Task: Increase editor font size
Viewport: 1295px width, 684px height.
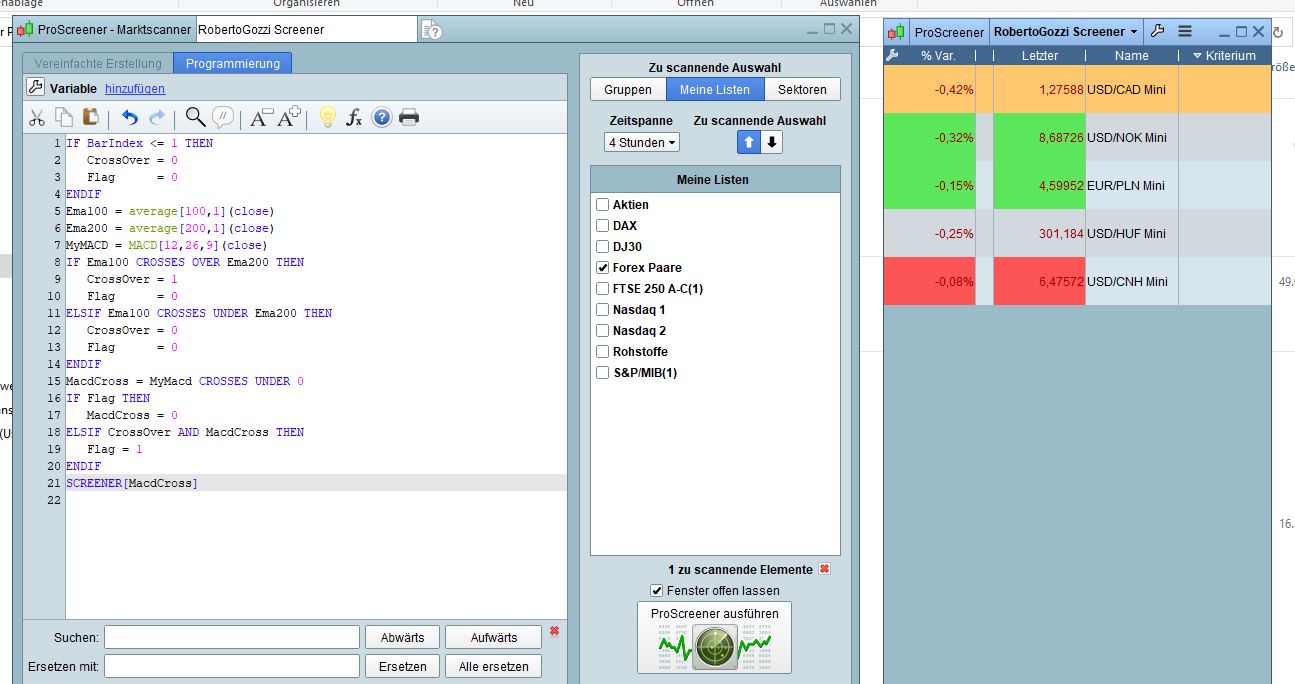Action: pyautogui.click(x=289, y=117)
